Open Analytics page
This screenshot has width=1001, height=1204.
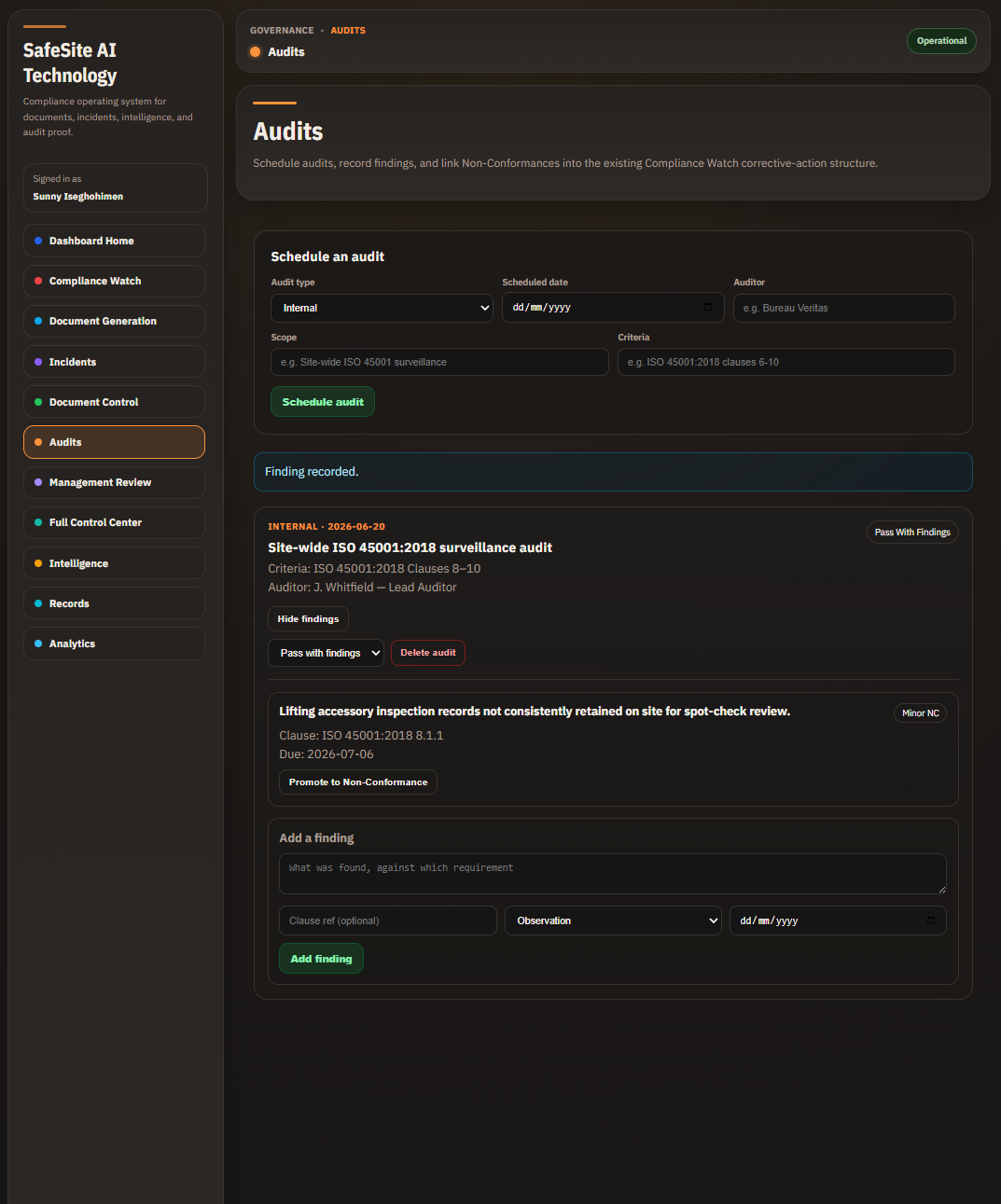(114, 644)
